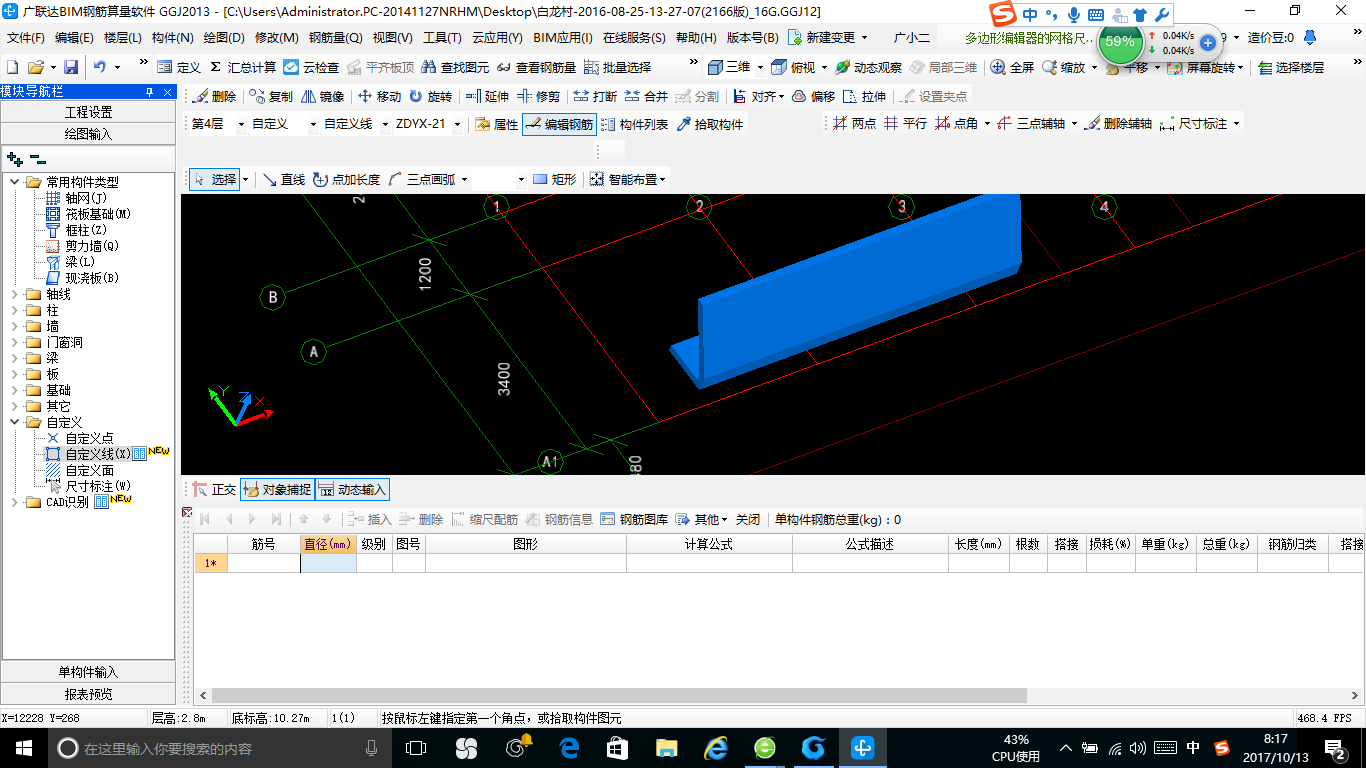Click 全屏 fullscreen zoom tool
Viewport: 1366px width, 768px height.
click(x=1012, y=67)
